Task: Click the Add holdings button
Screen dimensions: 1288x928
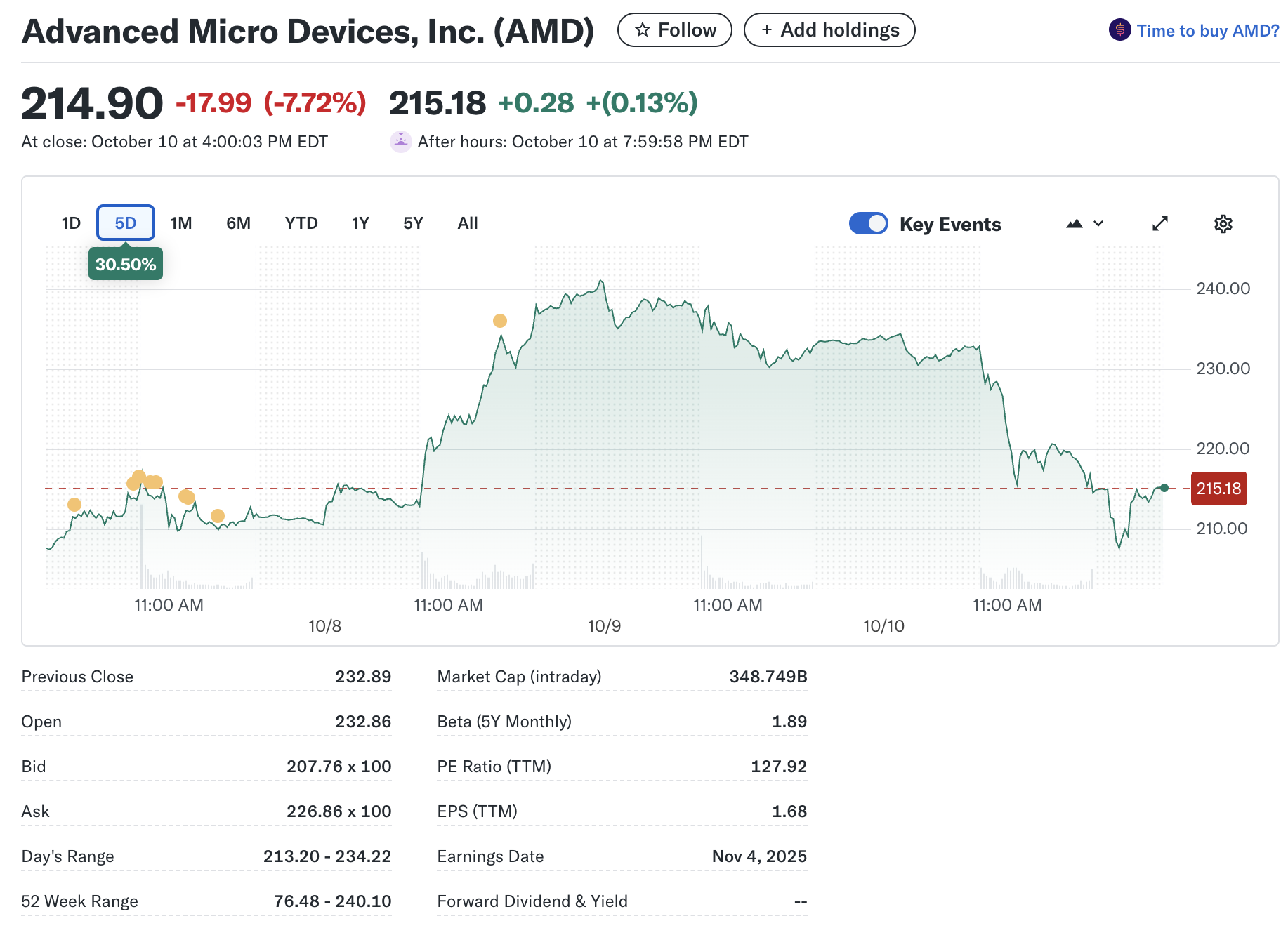Action: point(829,30)
